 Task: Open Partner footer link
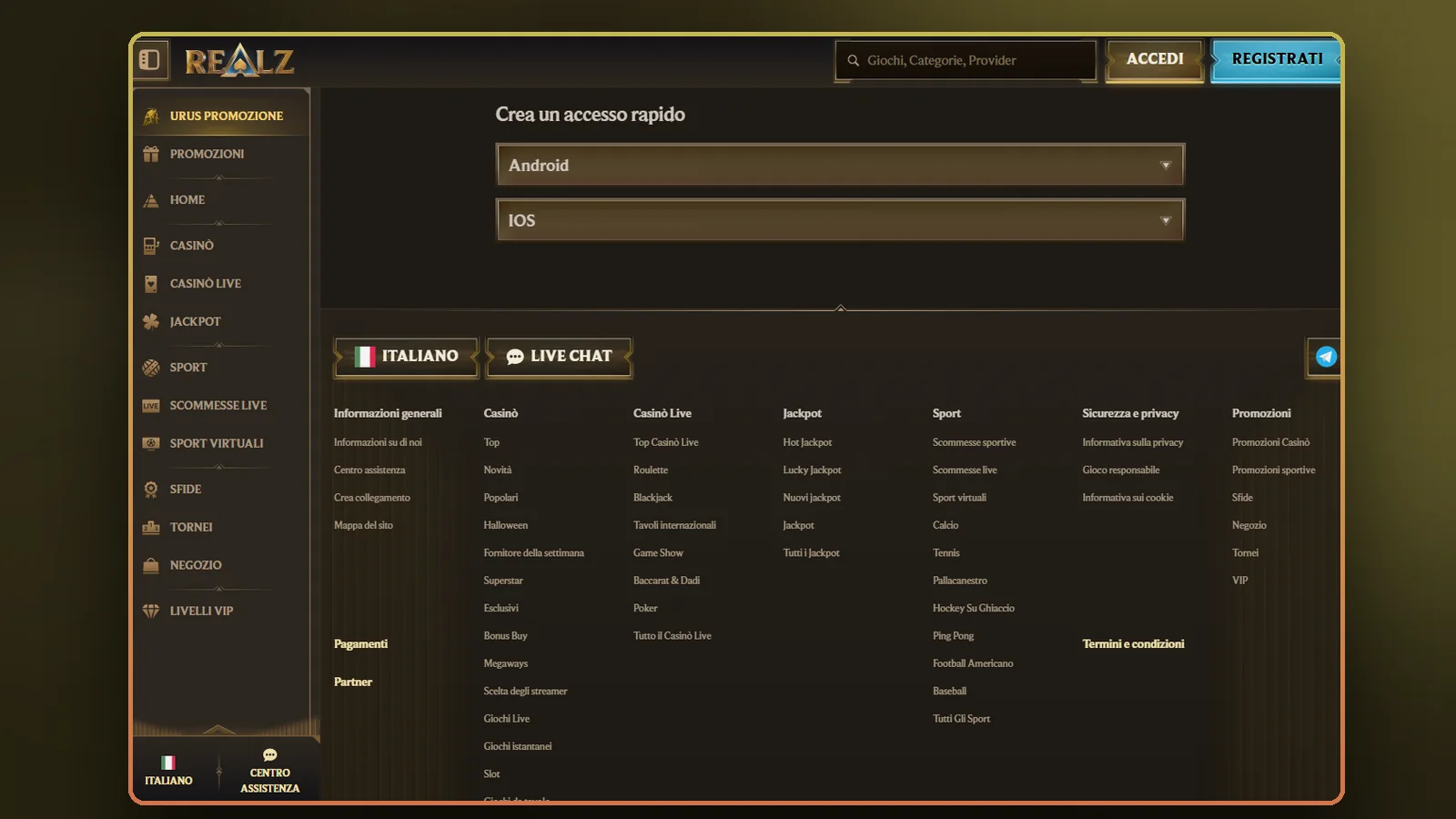pyautogui.click(x=353, y=682)
